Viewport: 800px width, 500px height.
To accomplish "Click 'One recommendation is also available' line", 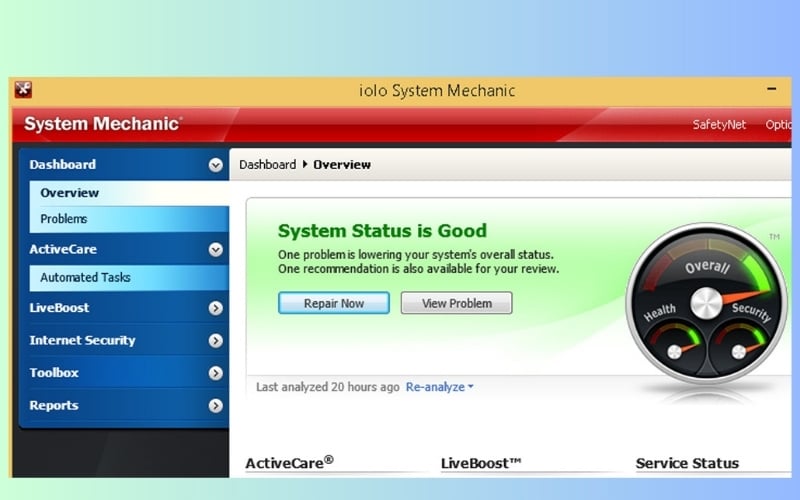I will tap(418, 268).
